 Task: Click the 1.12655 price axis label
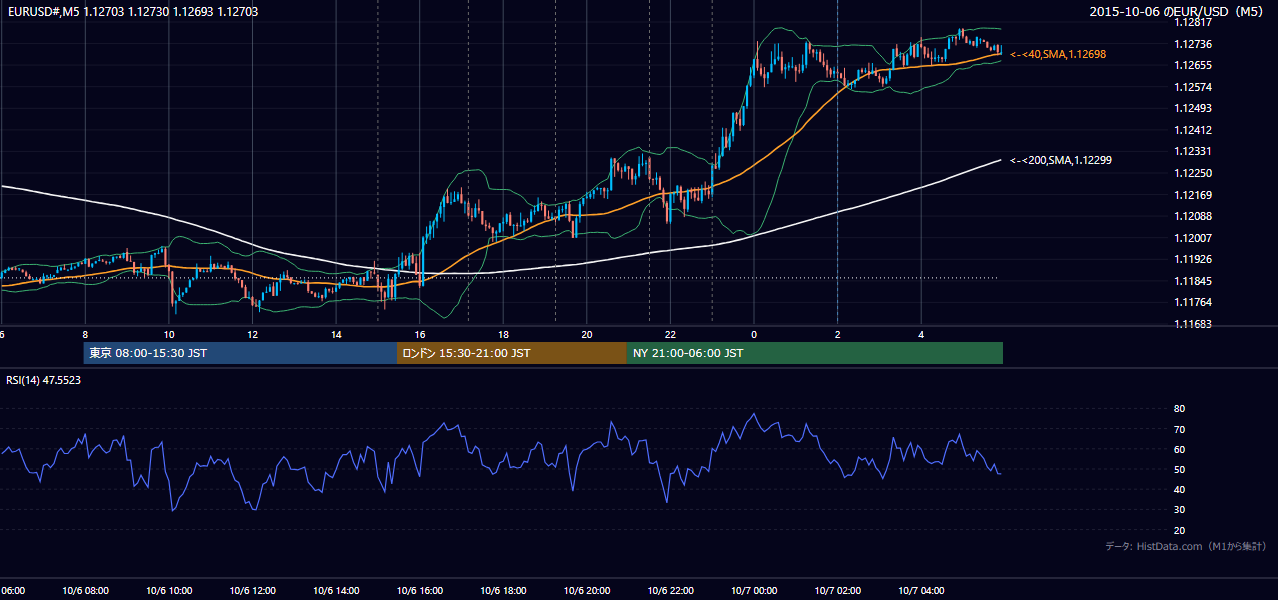tap(1194, 65)
